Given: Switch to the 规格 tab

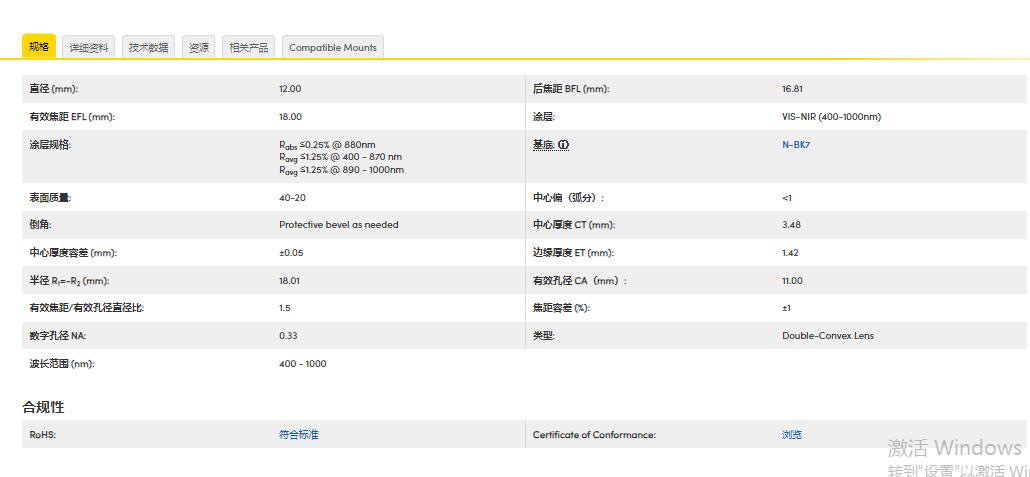Looking at the screenshot, I should pyautogui.click(x=39, y=47).
